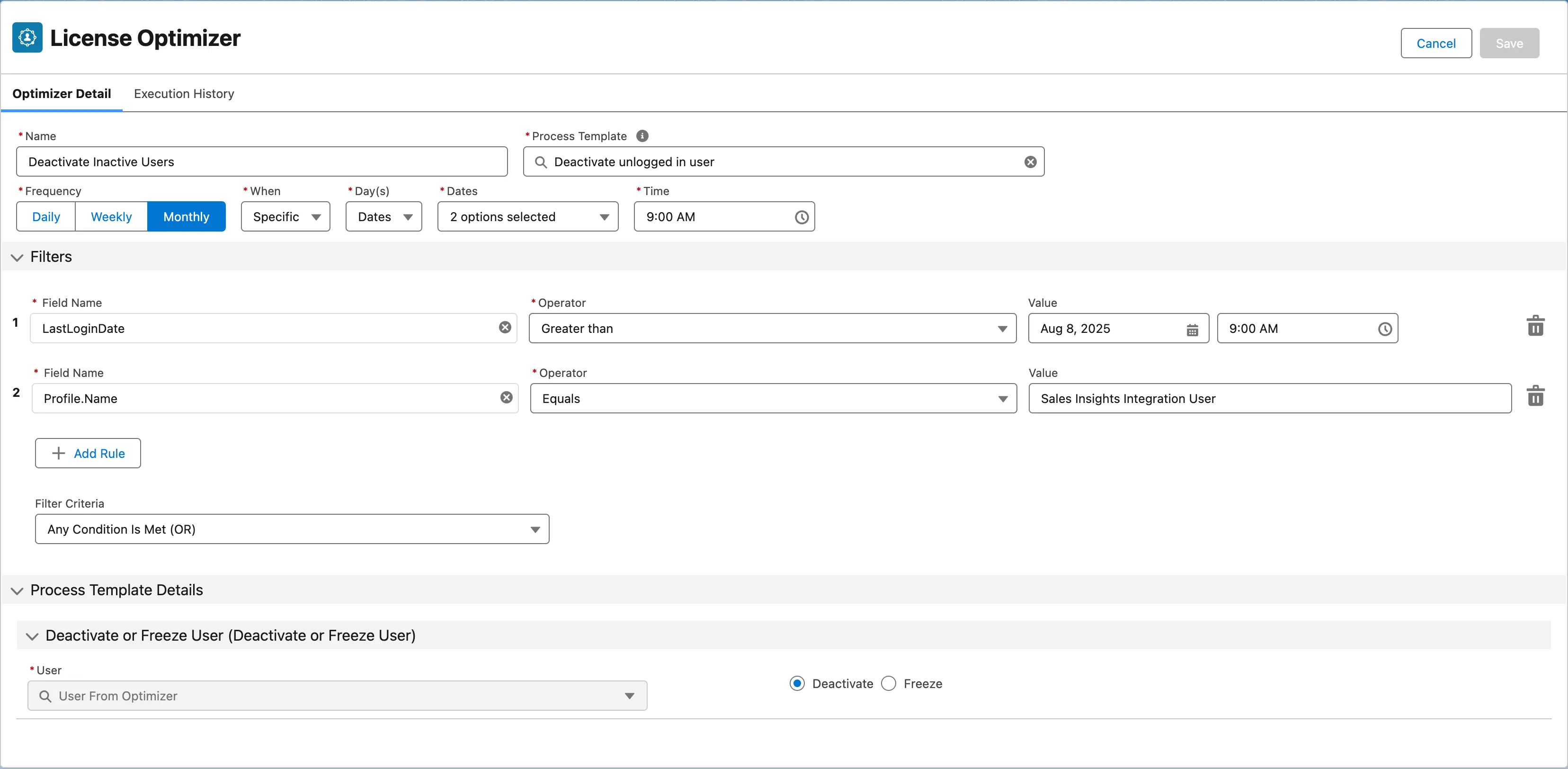This screenshot has width=1568, height=769.
Task: Delete filter rule 1 with trash icon
Action: point(1535,326)
